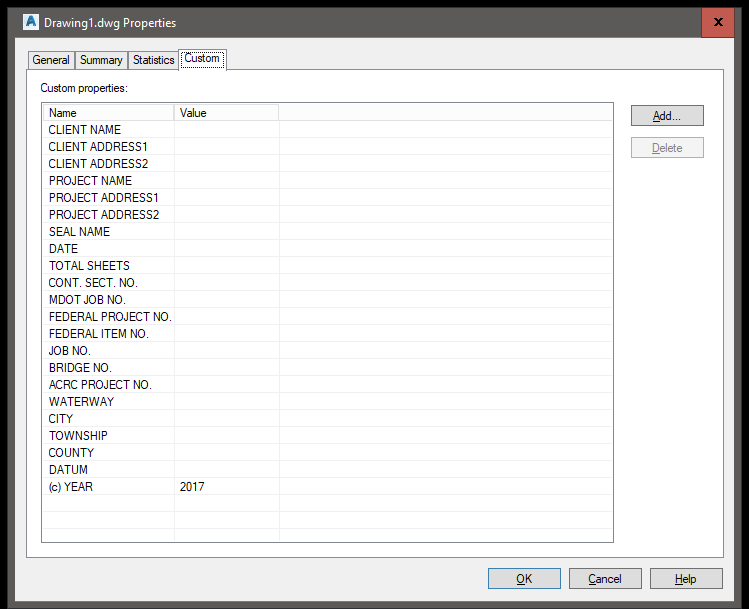The height and width of the screenshot is (609, 749).
Task: Click the Value column header
Action: 226,113
